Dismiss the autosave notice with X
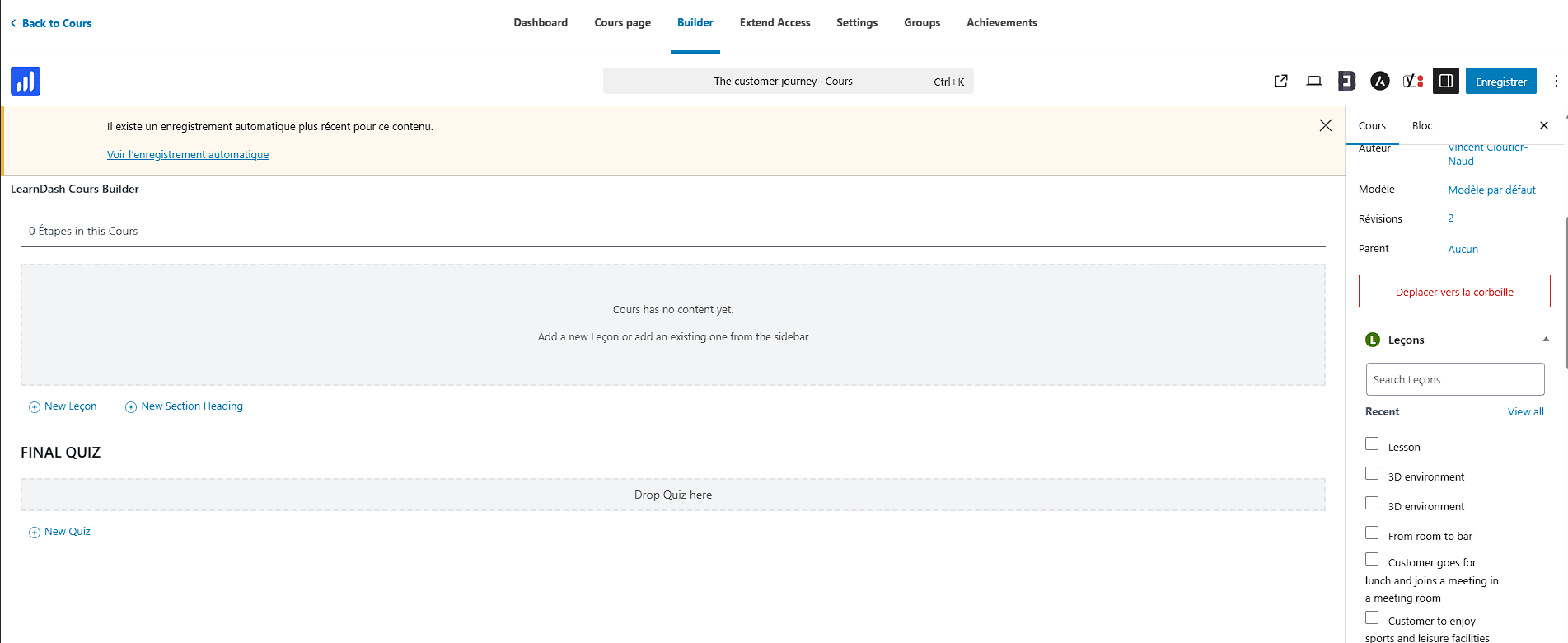This screenshot has width=1568, height=643. pyautogui.click(x=1326, y=125)
